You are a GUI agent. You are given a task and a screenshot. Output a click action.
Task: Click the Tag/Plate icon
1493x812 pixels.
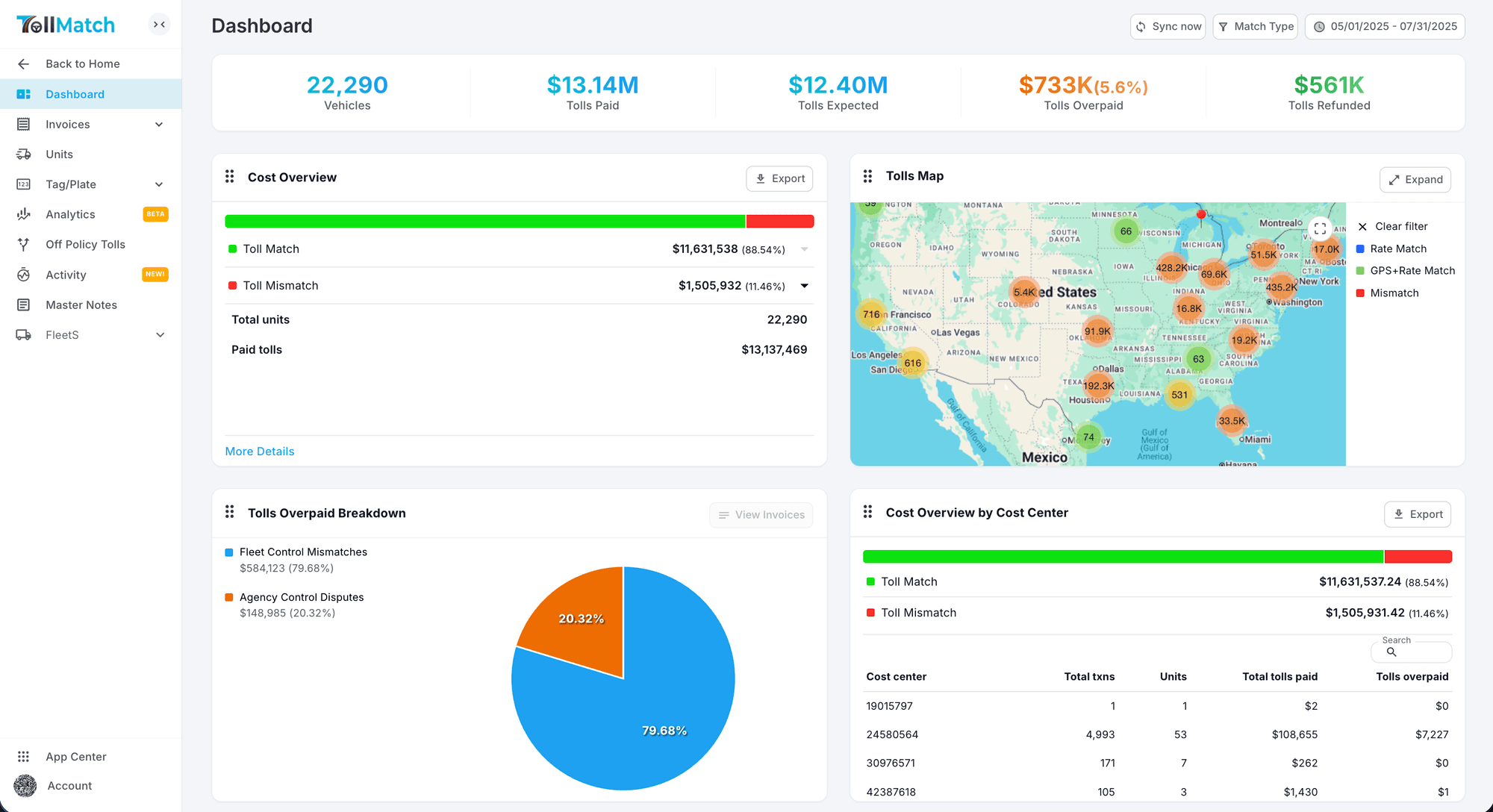click(24, 184)
